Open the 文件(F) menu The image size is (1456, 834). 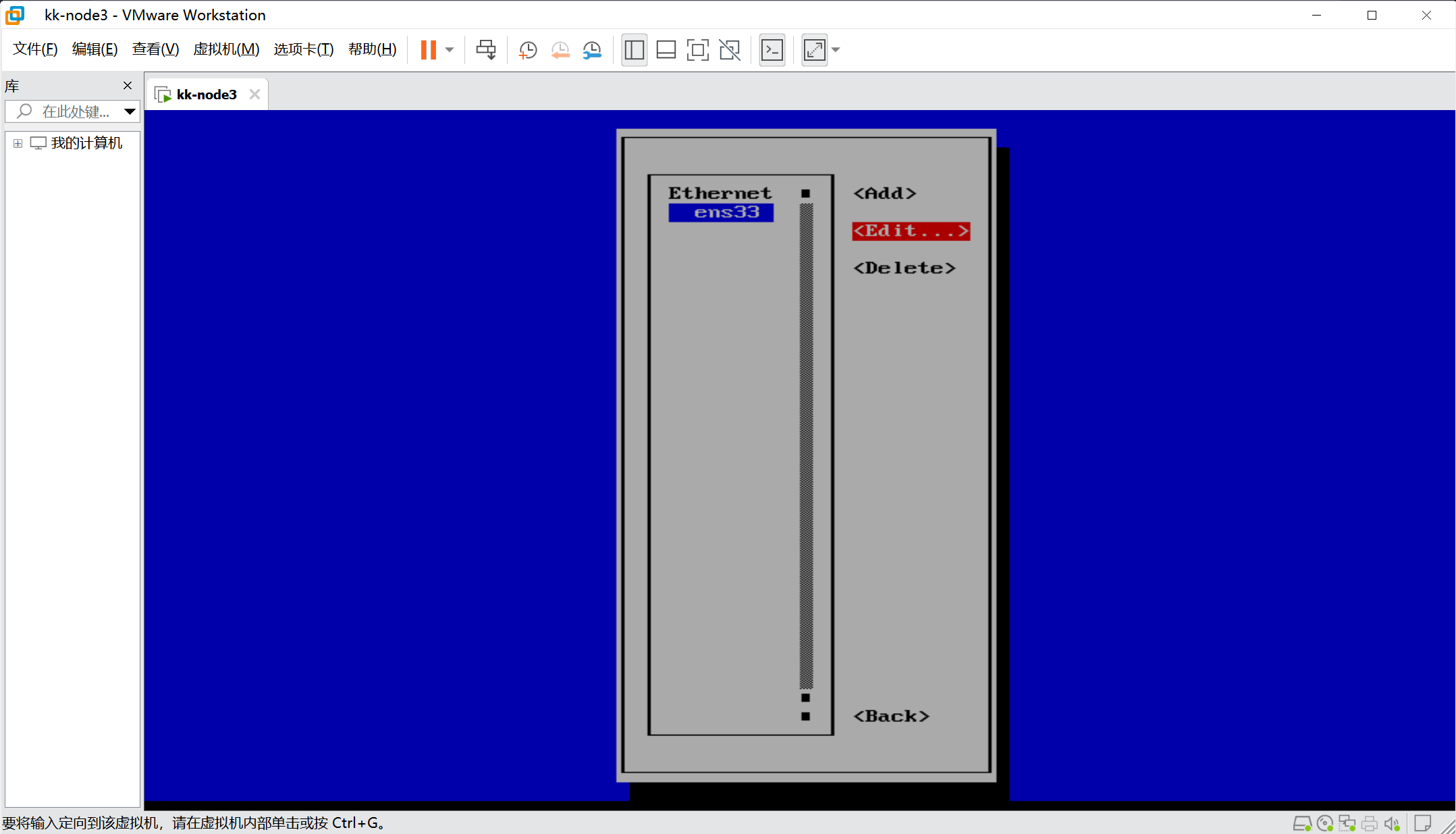click(x=35, y=49)
